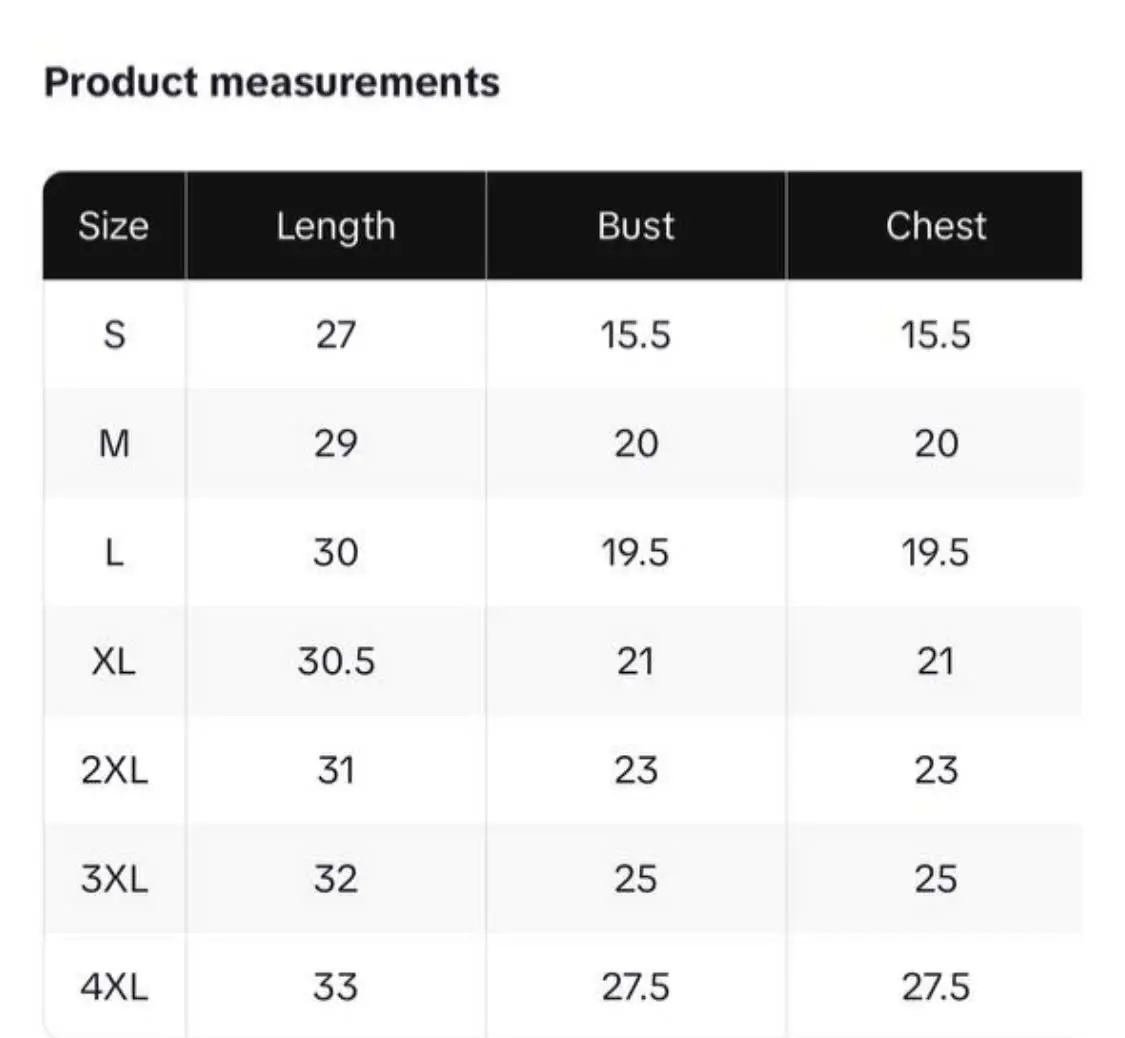Image resolution: width=1125 pixels, height=1038 pixels.
Task: Click the Length value 27 for S
Action: [x=336, y=335]
